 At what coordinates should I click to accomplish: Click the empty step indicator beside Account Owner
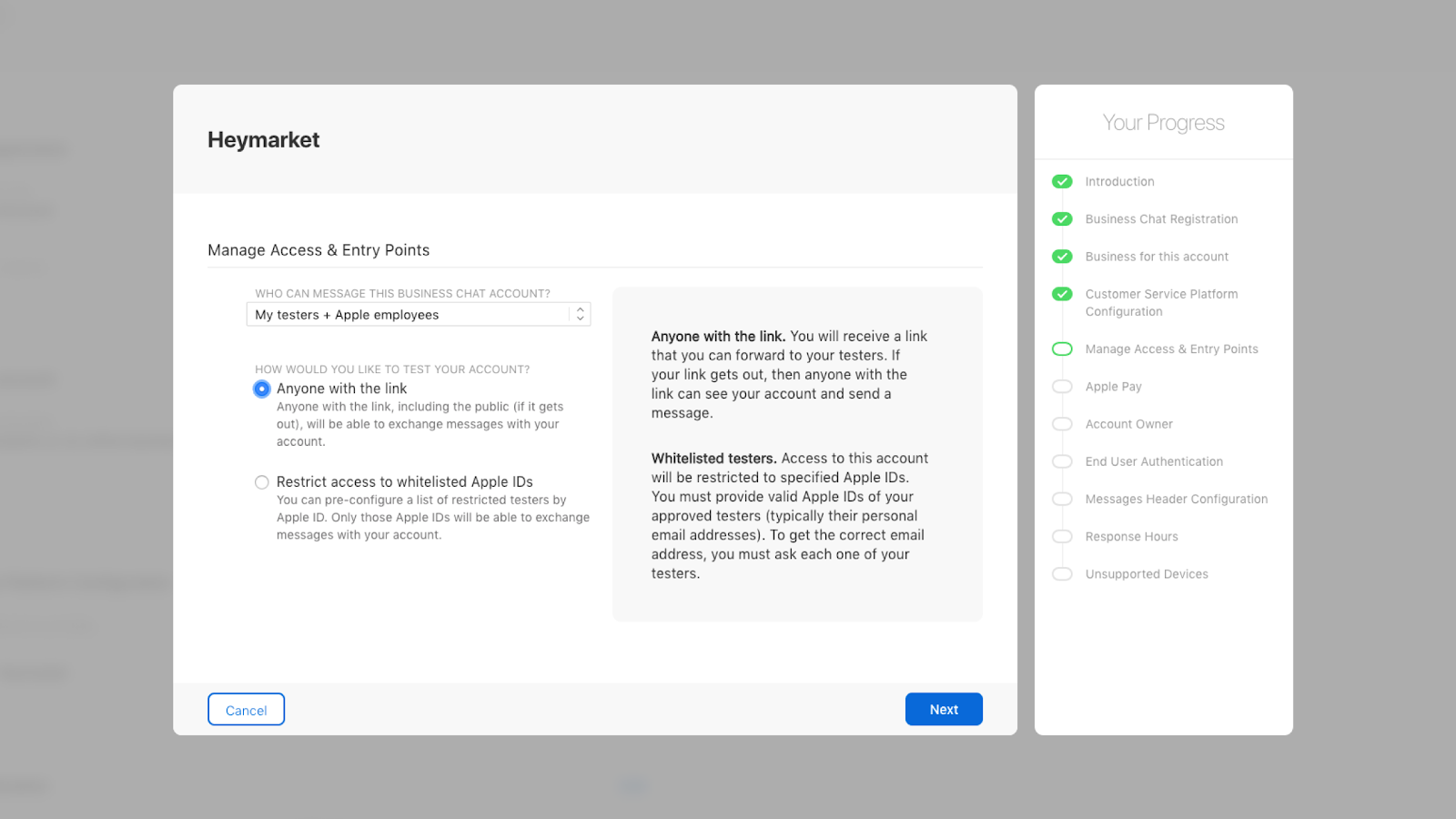pyautogui.click(x=1062, y=424)
